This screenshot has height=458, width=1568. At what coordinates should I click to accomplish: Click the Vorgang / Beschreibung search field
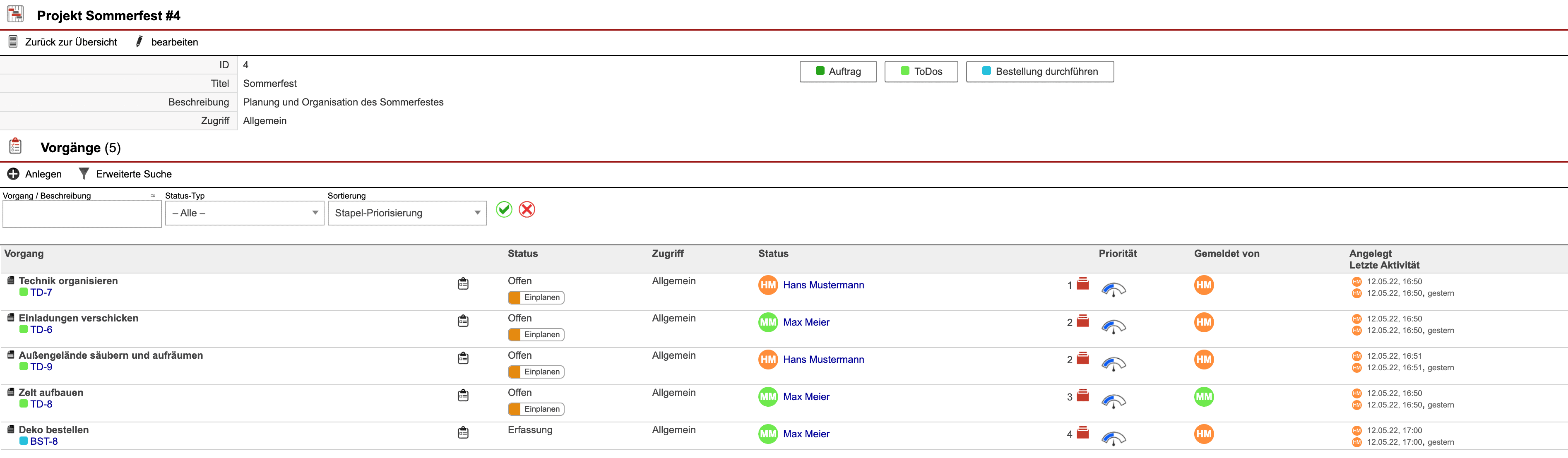pyautogui.click(x=82, y=214)
